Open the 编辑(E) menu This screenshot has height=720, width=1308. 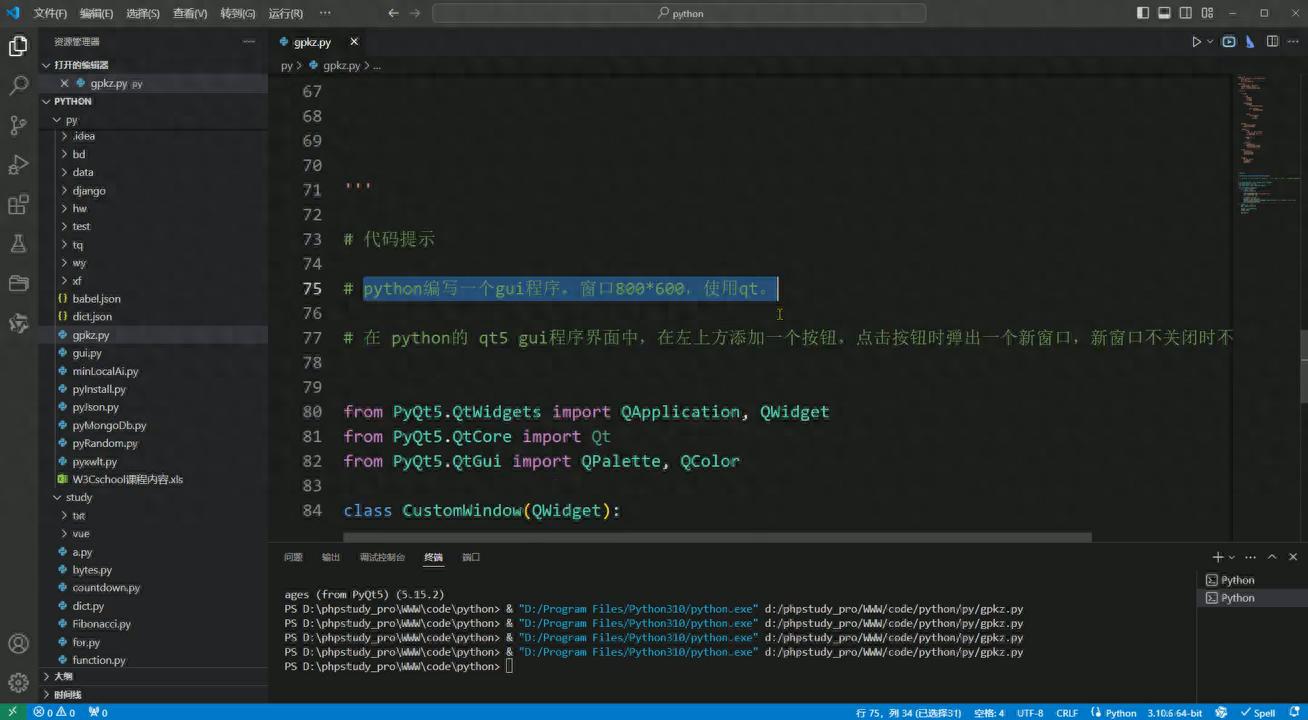(x=96, y=13)
